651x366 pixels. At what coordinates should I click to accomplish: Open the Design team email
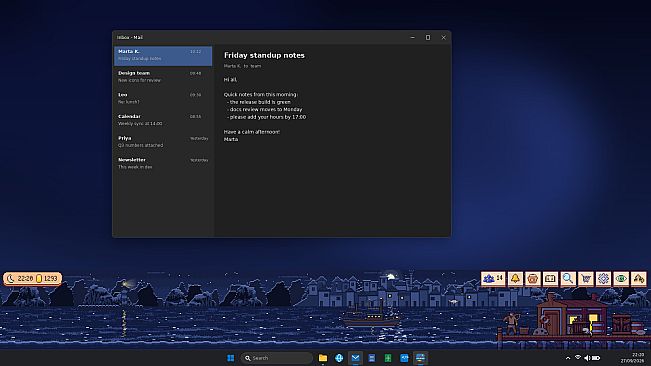[x=163, y=77]
